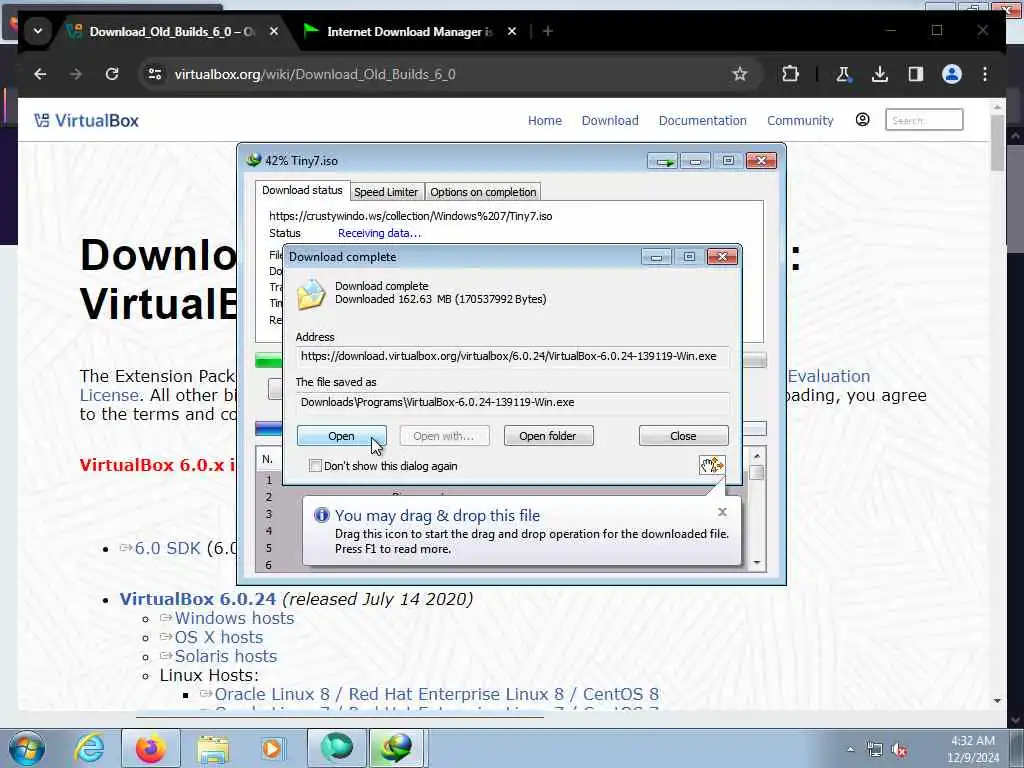Open the Extensions puzzle icon

point(790,74)
